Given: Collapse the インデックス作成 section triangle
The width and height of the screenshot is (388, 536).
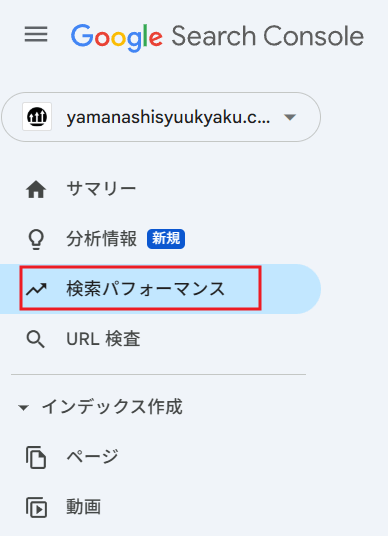Looking at the screenshot, I should pyautogui.click(x=24, y=407).
